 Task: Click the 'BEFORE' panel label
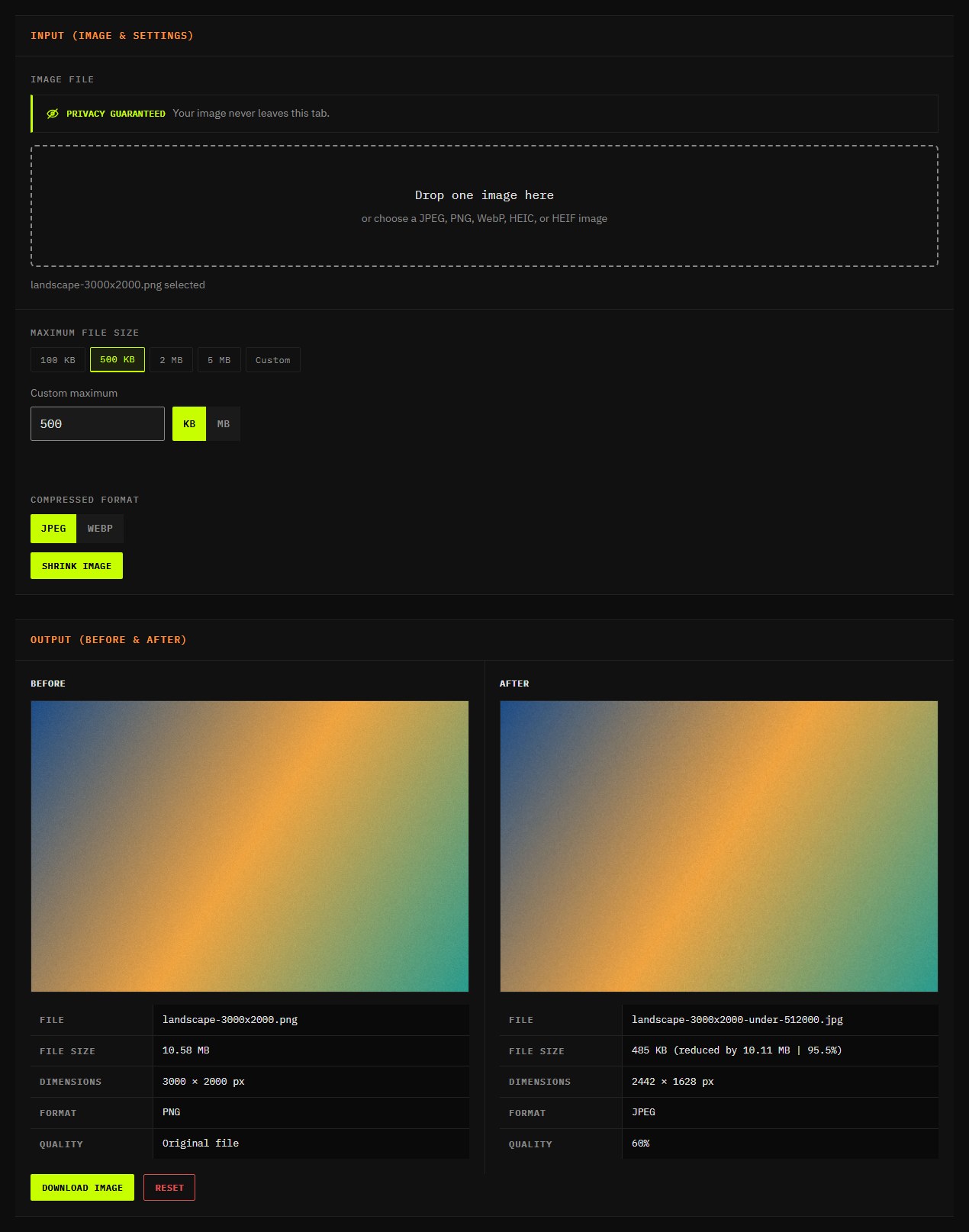click(x=48, y=684)
